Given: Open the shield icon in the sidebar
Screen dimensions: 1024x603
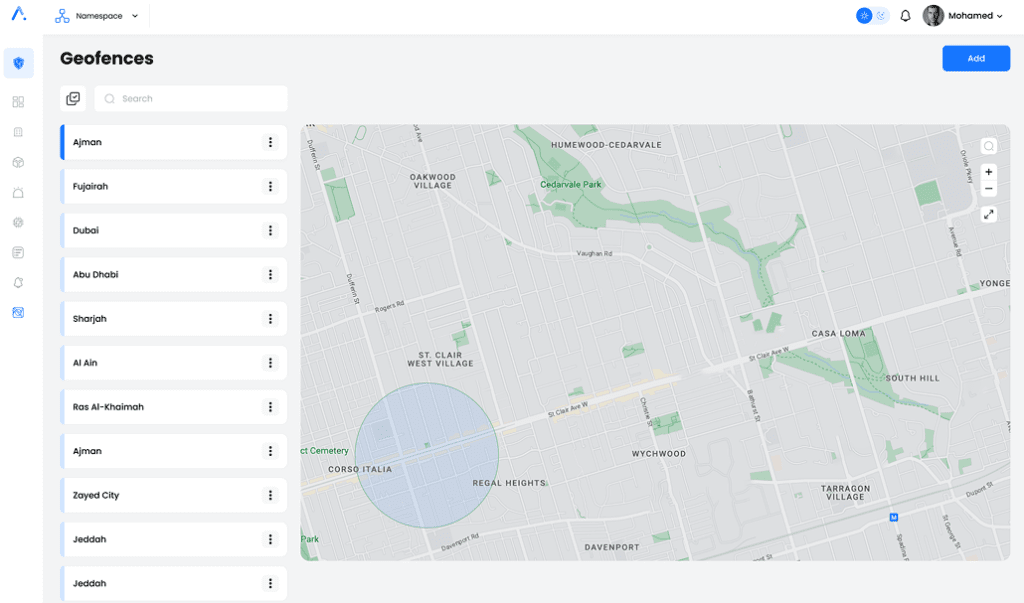Looking at the screenshot, I should click(x=18, y=63).
